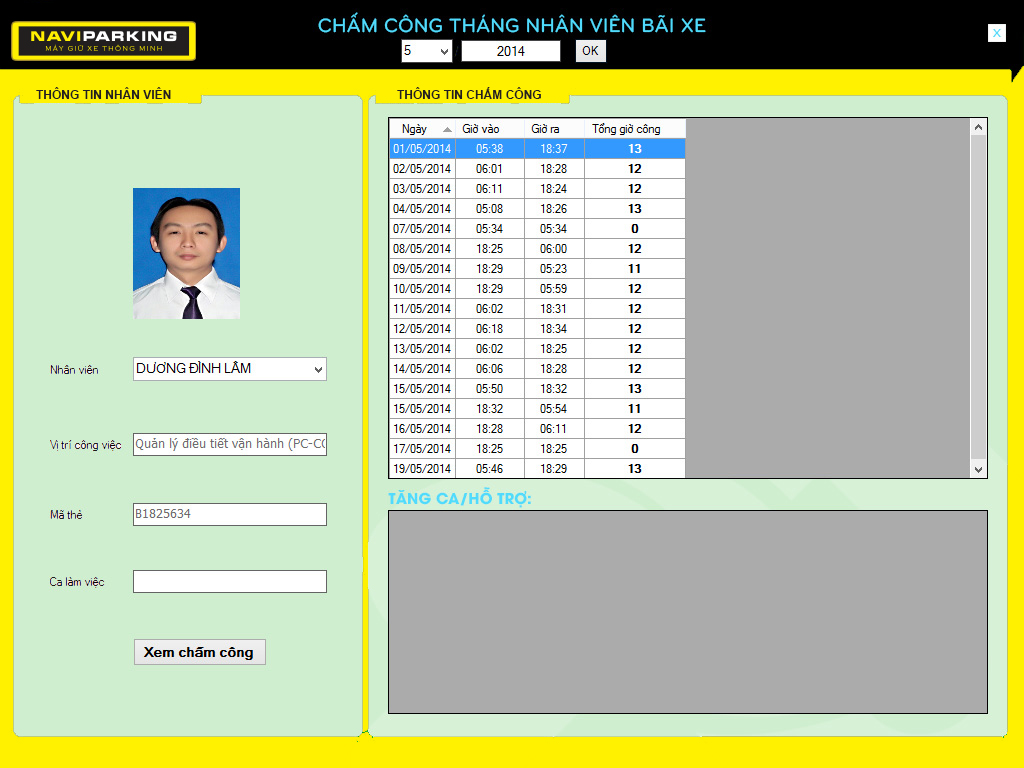Screen dimensions: 1024x768
Task: Click the Vị trí công việc field
Action: (x=229, y=444)
